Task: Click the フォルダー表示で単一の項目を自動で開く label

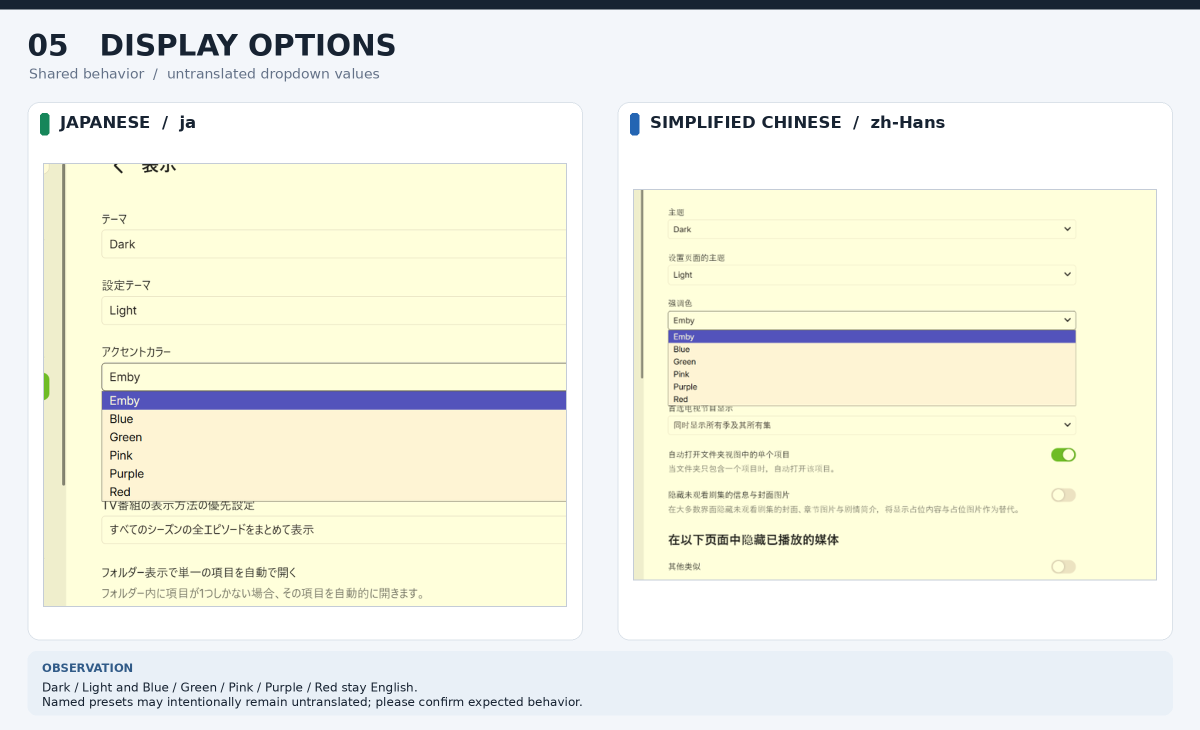Action: (199, 573)
